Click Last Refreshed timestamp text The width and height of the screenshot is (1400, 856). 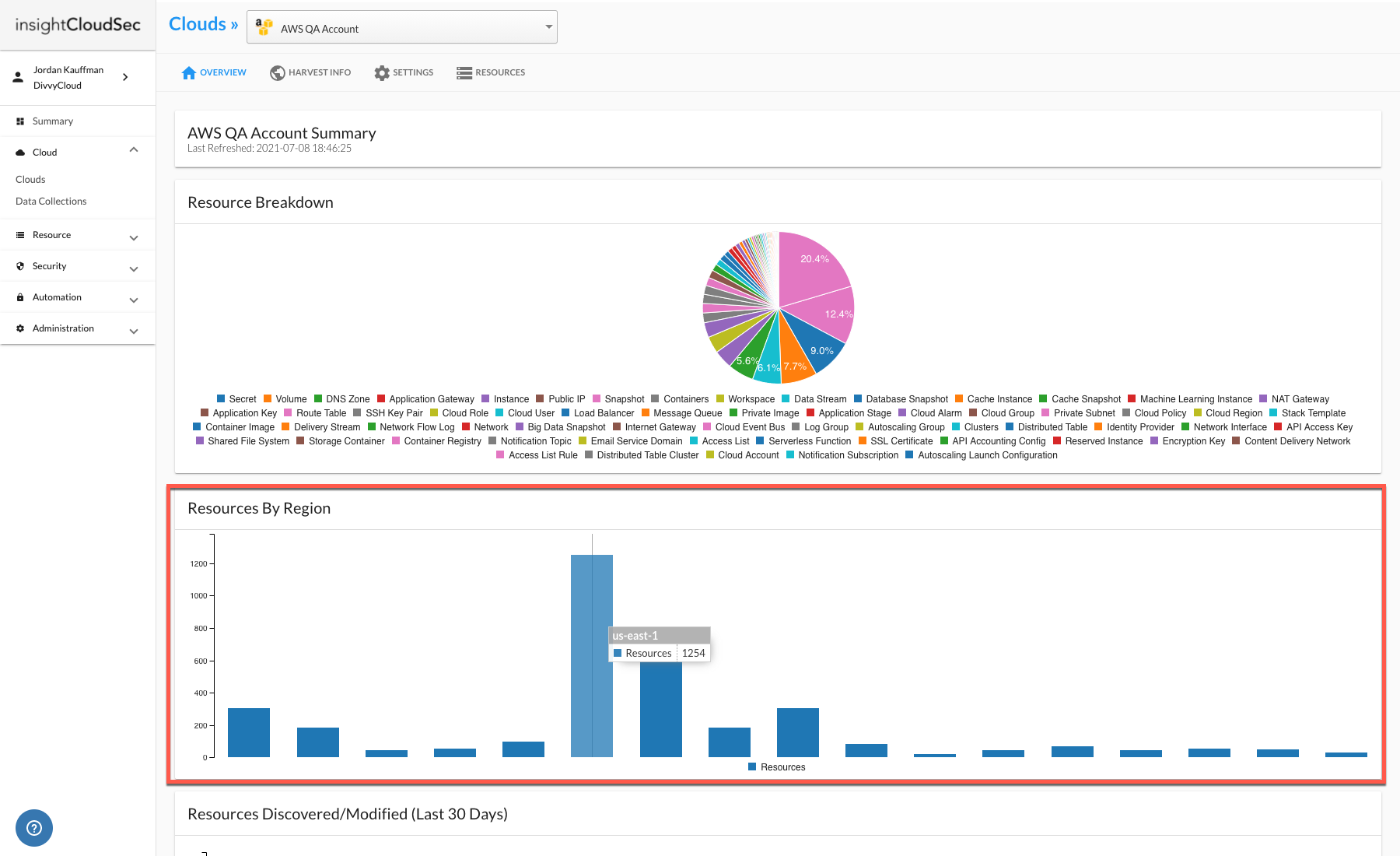pyautogui.click(x=269, y=149)
